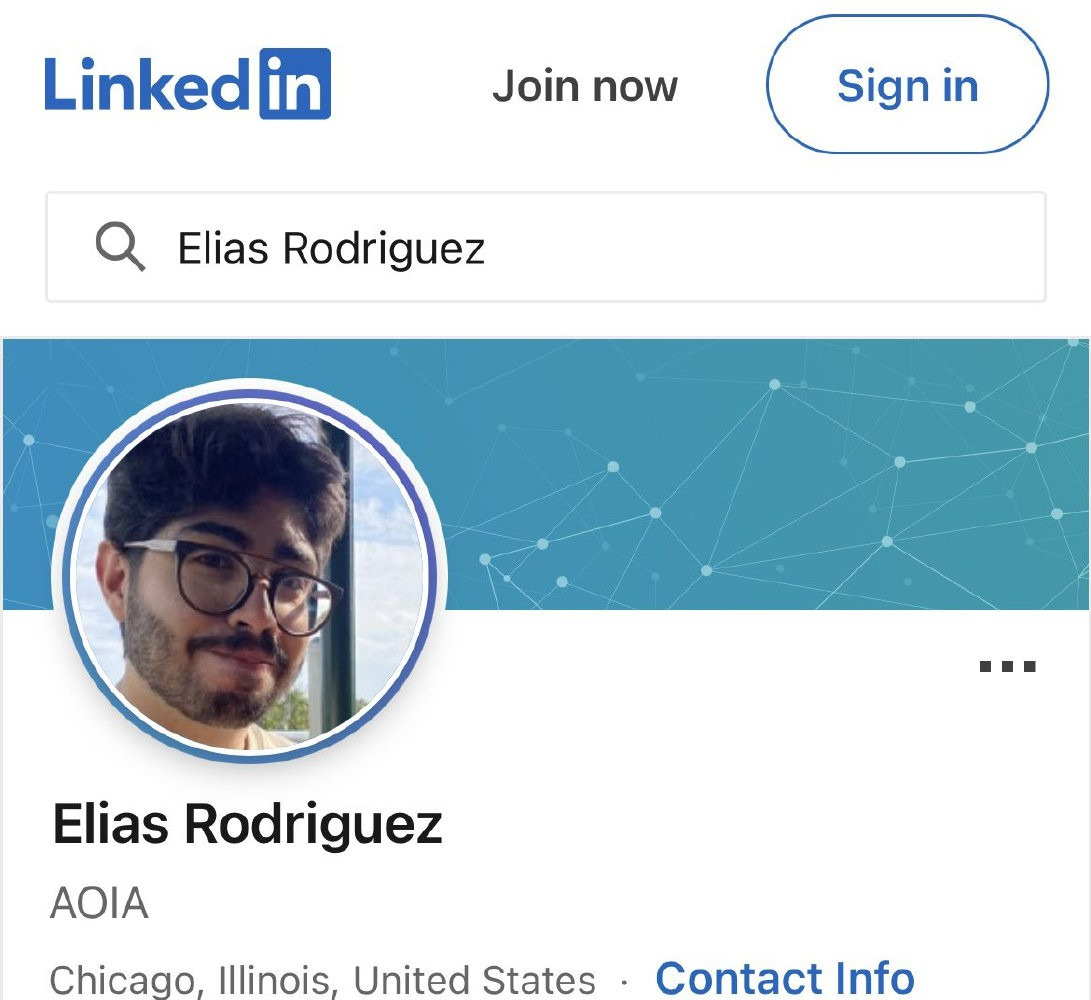This screenshot has height=1000, width=1091.
Task: Focus the search field containing 'Elias Rodriguez'
Action: pyautogui.click(x=546, y=247)
